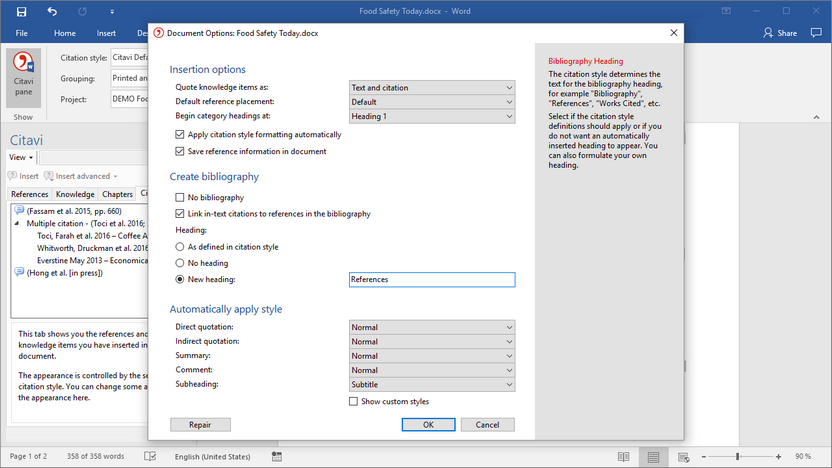Switch to Web Layout view icon

(x=683, y=457)
